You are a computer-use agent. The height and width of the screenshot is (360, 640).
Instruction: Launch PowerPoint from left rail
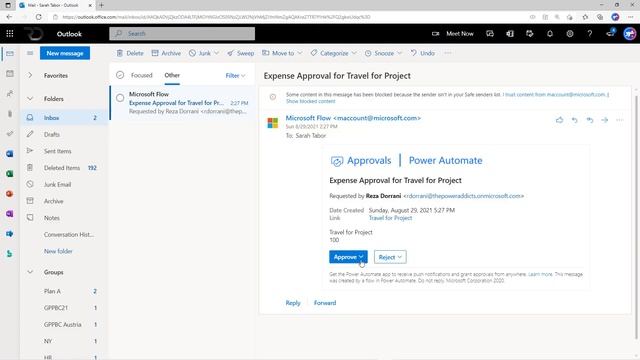coord(10,193)
